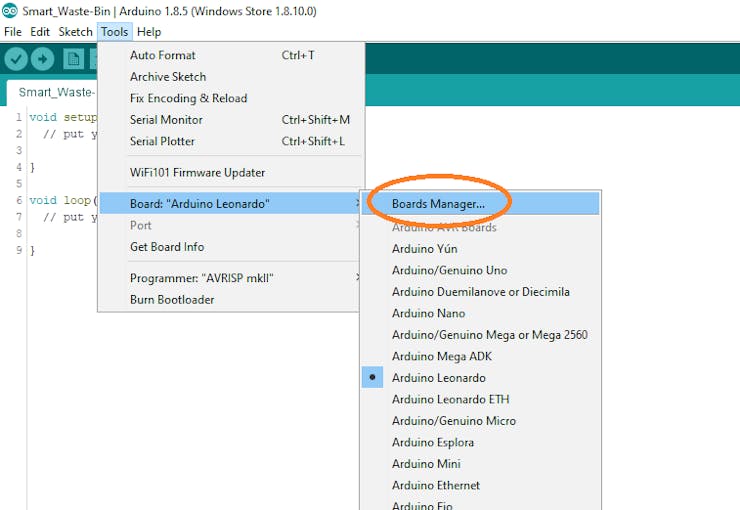This screenshot has height=510, width=740.
Task: Click the disabled Port submenu entry
Action: click(x=231, y=225)
